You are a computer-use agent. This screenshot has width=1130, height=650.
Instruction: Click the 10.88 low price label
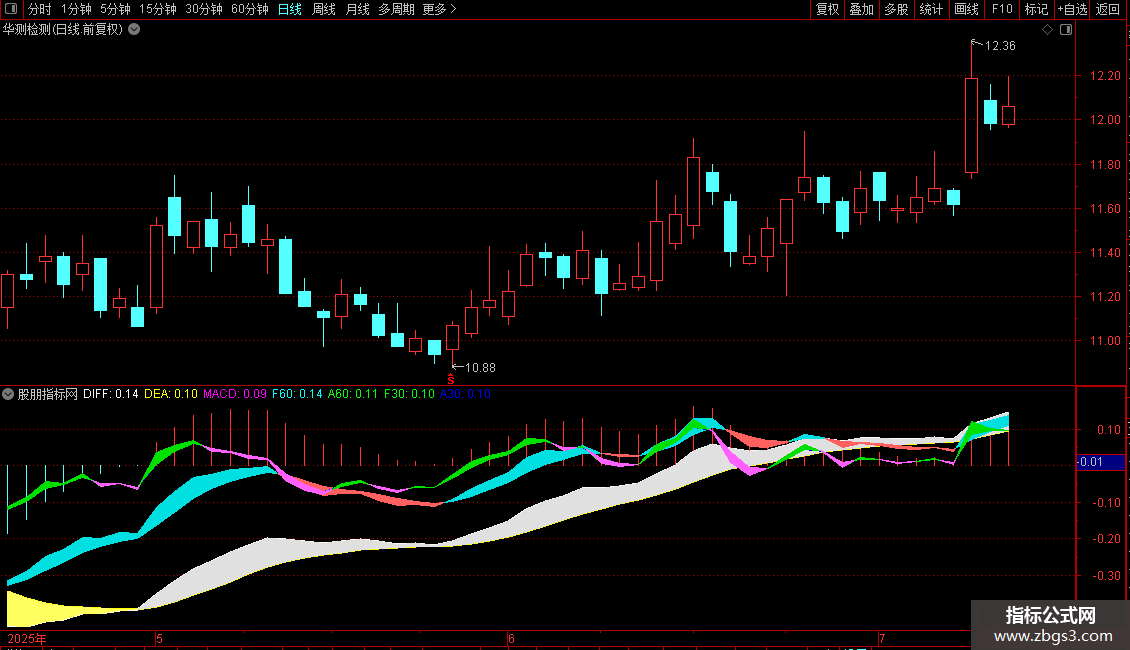coord(480,368)
